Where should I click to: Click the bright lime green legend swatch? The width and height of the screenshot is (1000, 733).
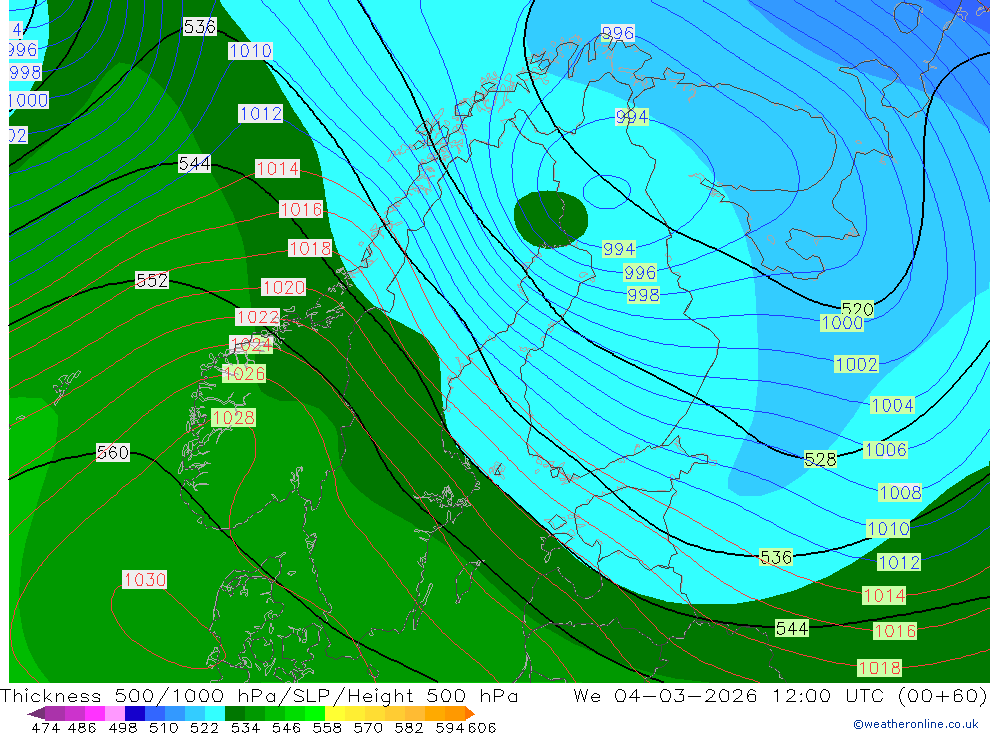pos(315,713)
